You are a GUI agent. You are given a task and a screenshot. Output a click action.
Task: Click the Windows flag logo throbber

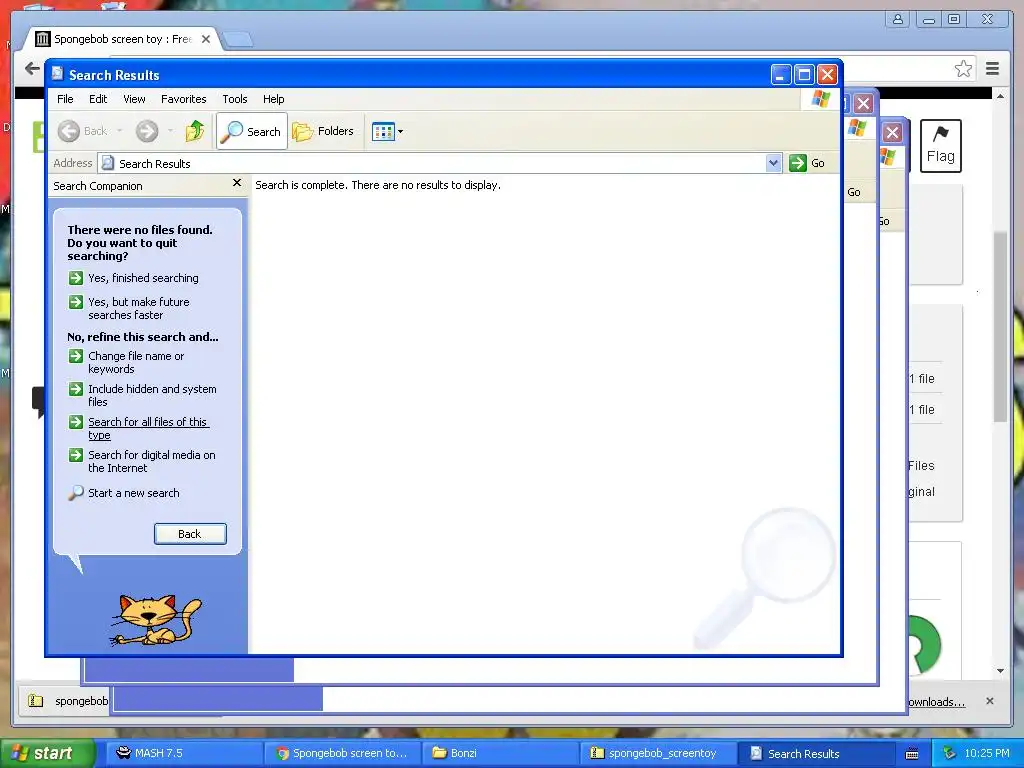pos(820,99)
